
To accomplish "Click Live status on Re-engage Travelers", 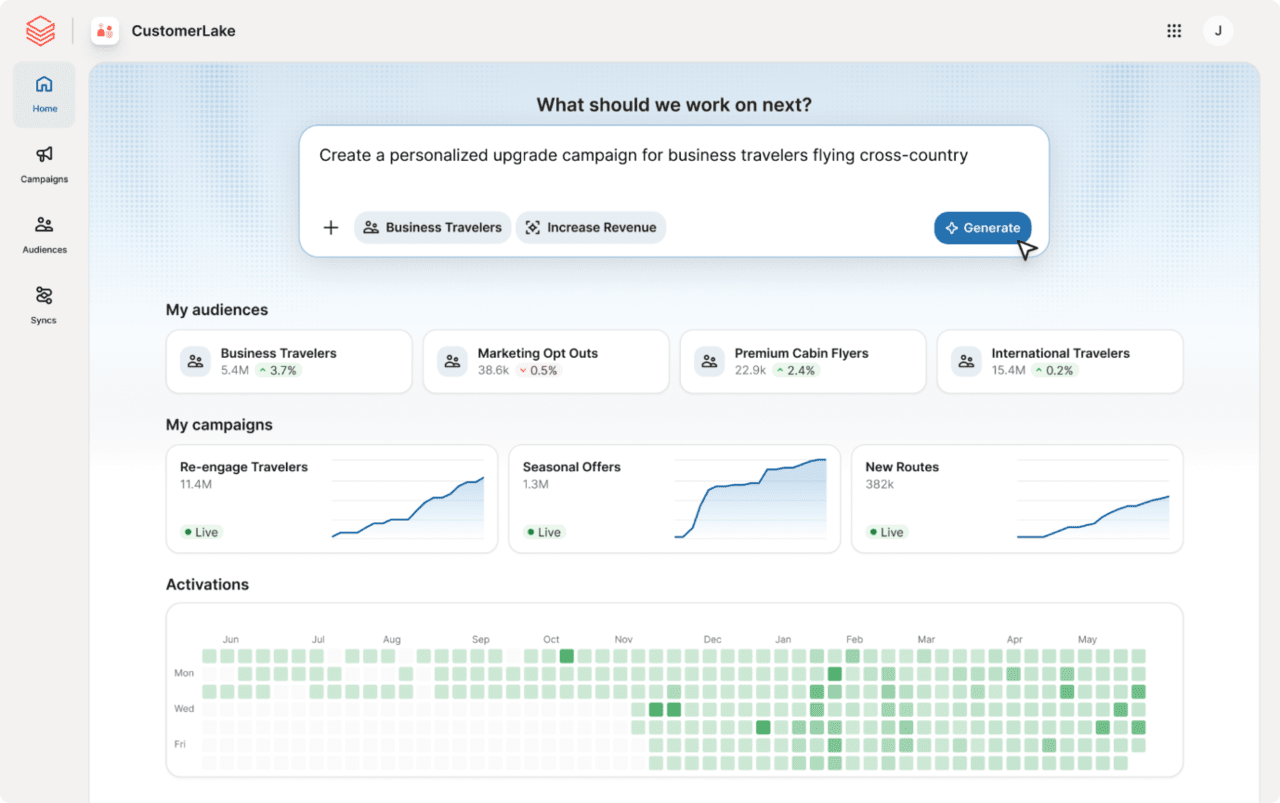I will click(201, 532).
